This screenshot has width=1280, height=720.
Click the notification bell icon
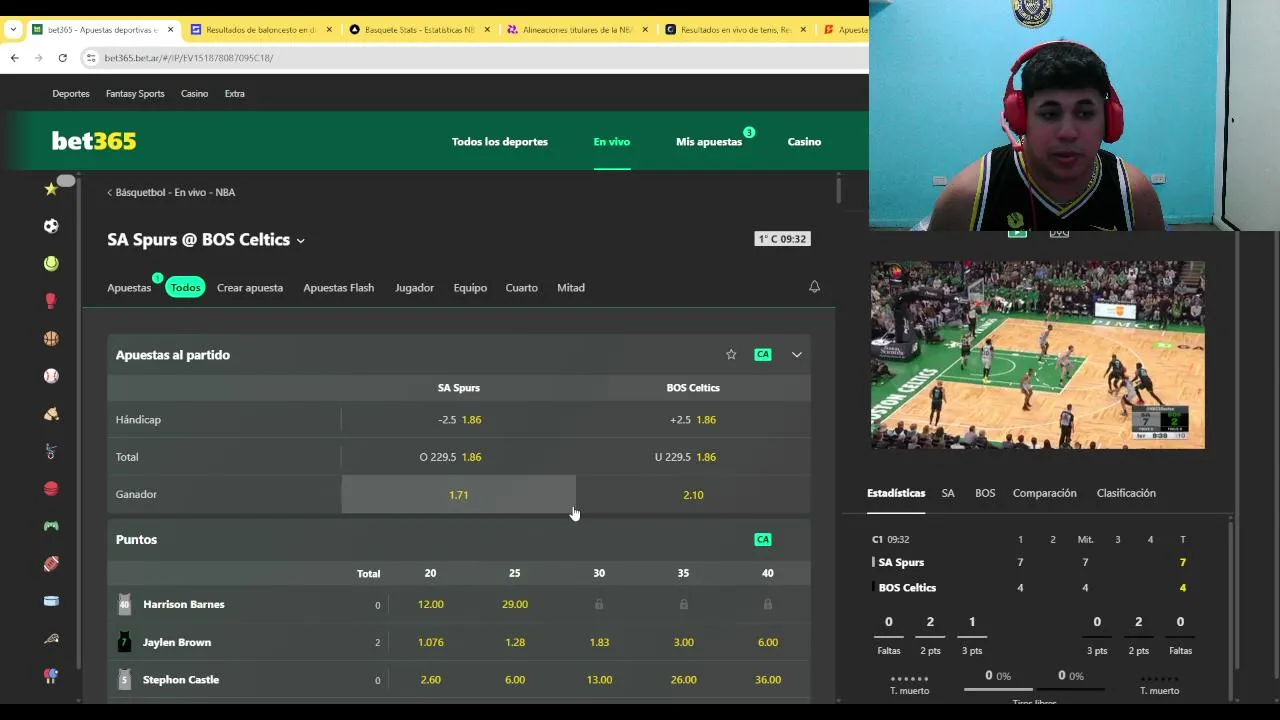point(814,287)
